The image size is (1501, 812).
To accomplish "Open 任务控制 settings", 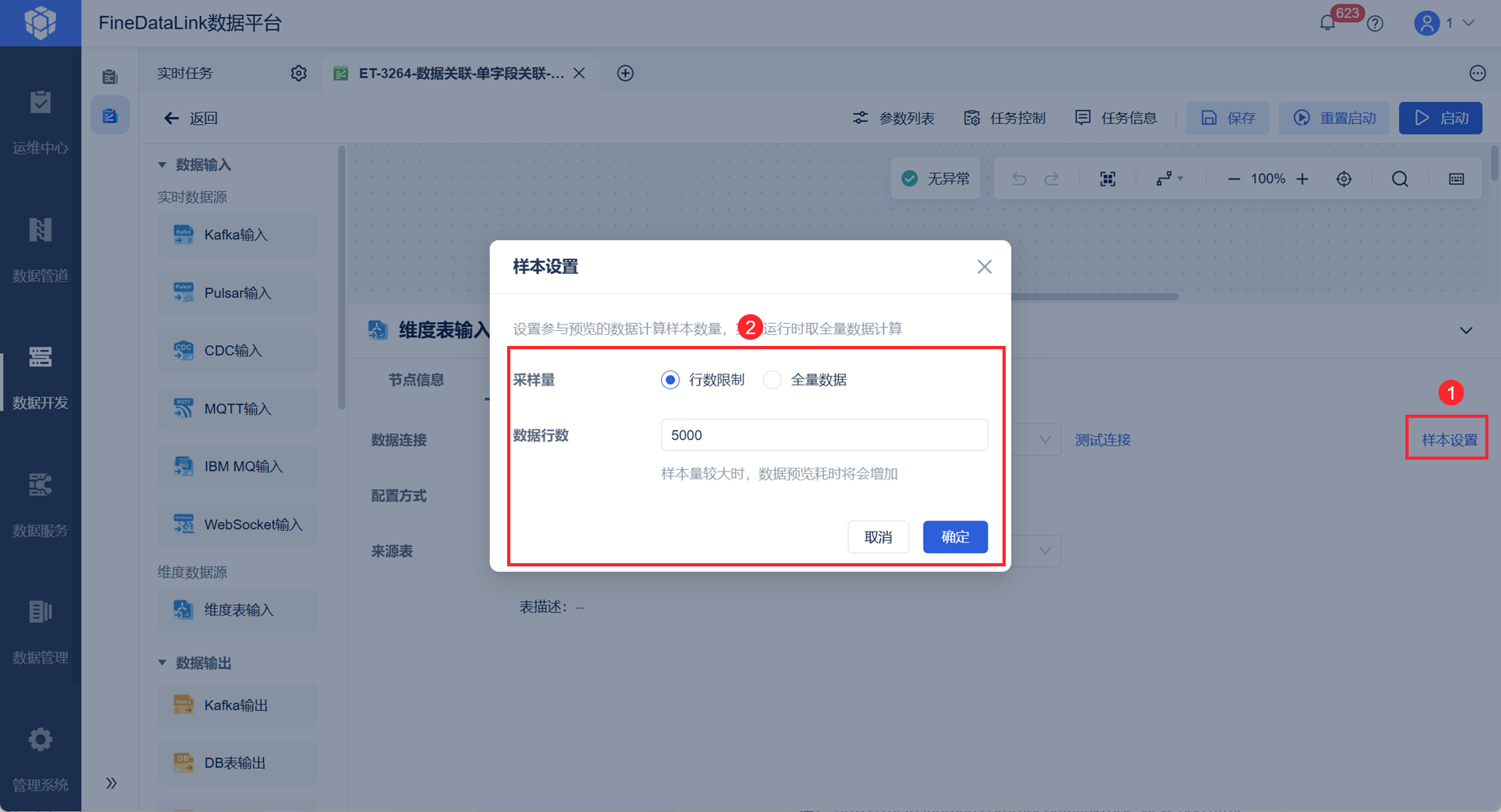I will click(1005, 118).
